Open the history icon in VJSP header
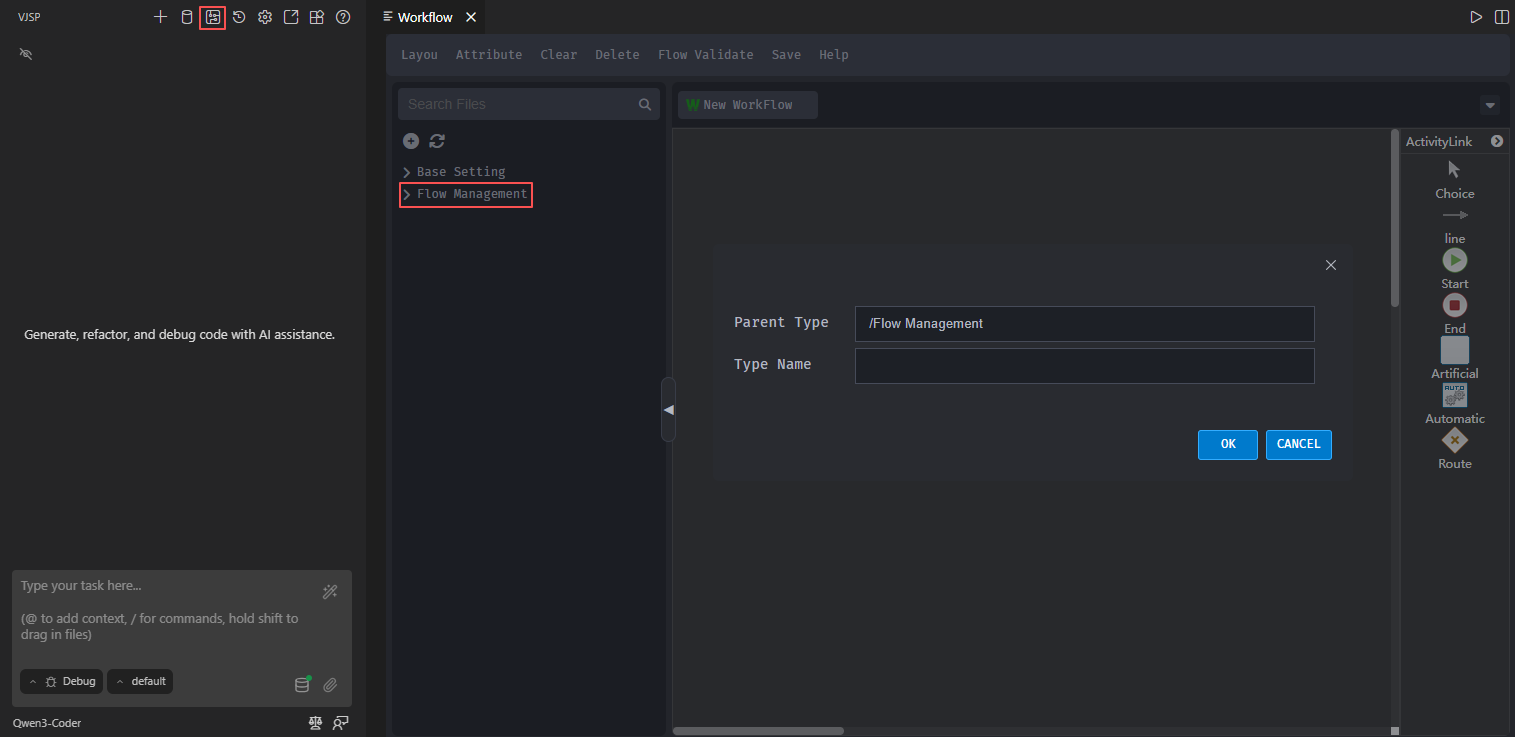 [239, 17]
